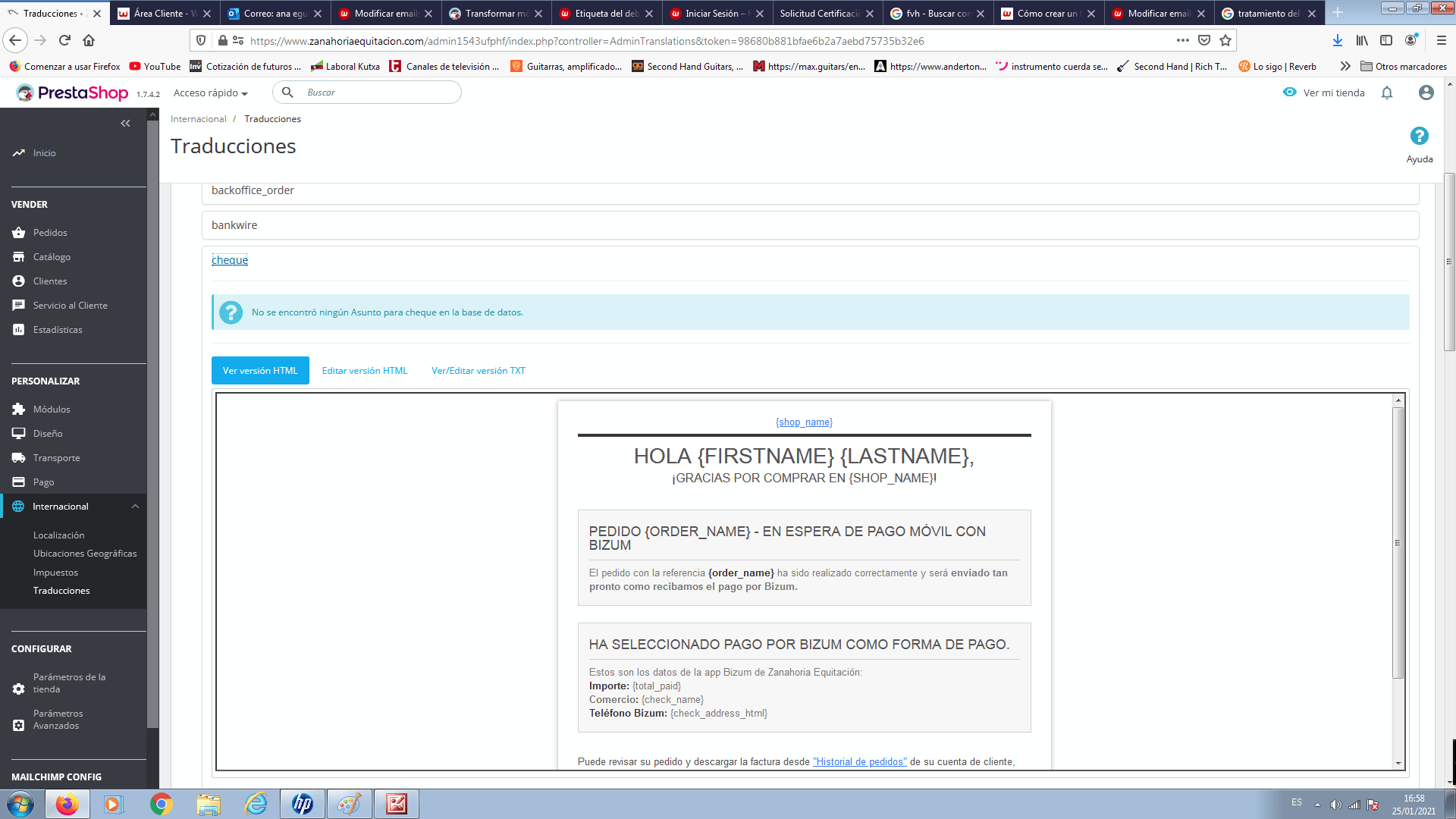Click Ver mi tienda eye link
This screenshot has height=819, width=1456.
tap(1323, 93)
